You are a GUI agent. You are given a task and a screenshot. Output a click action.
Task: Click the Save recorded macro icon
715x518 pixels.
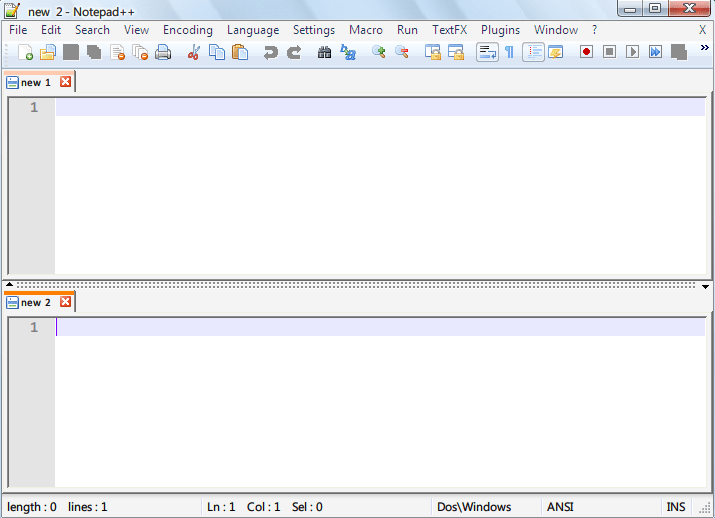679,52
